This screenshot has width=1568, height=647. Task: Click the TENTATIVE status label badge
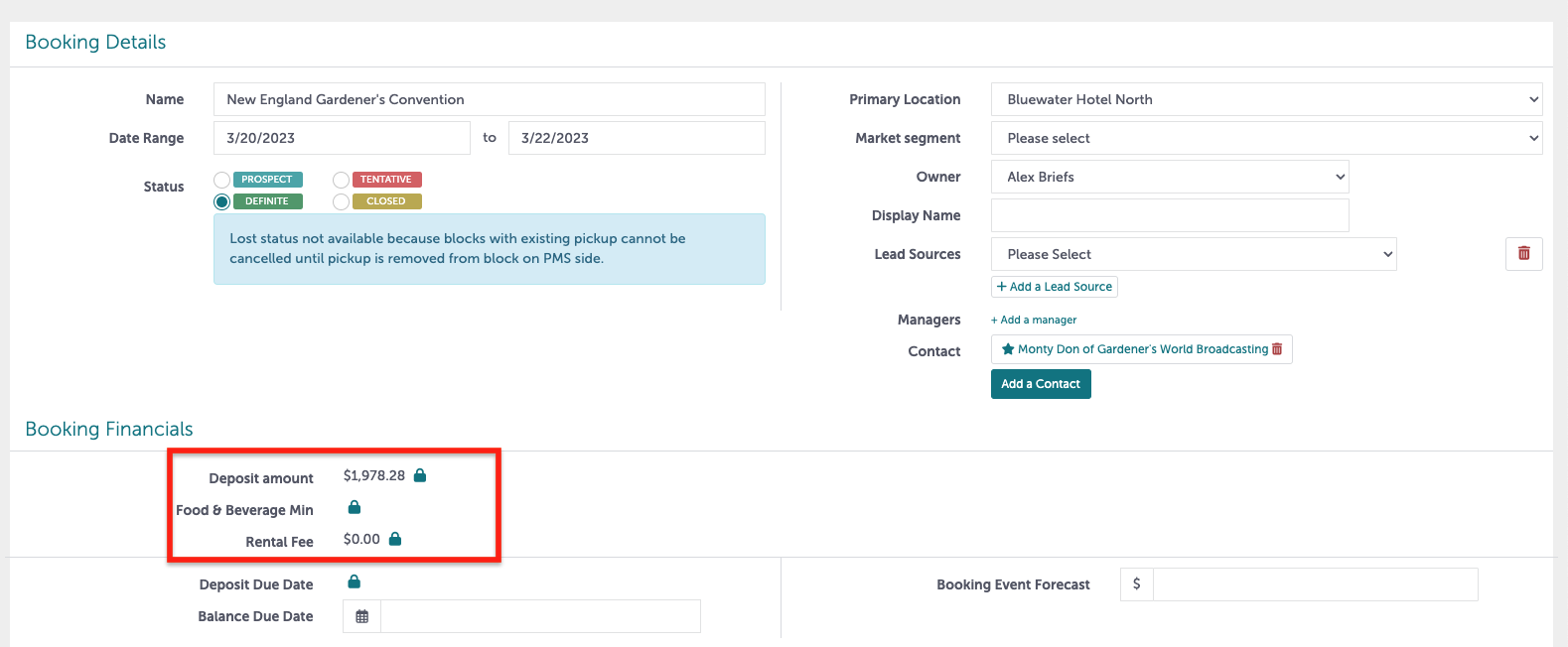(386, 180)
